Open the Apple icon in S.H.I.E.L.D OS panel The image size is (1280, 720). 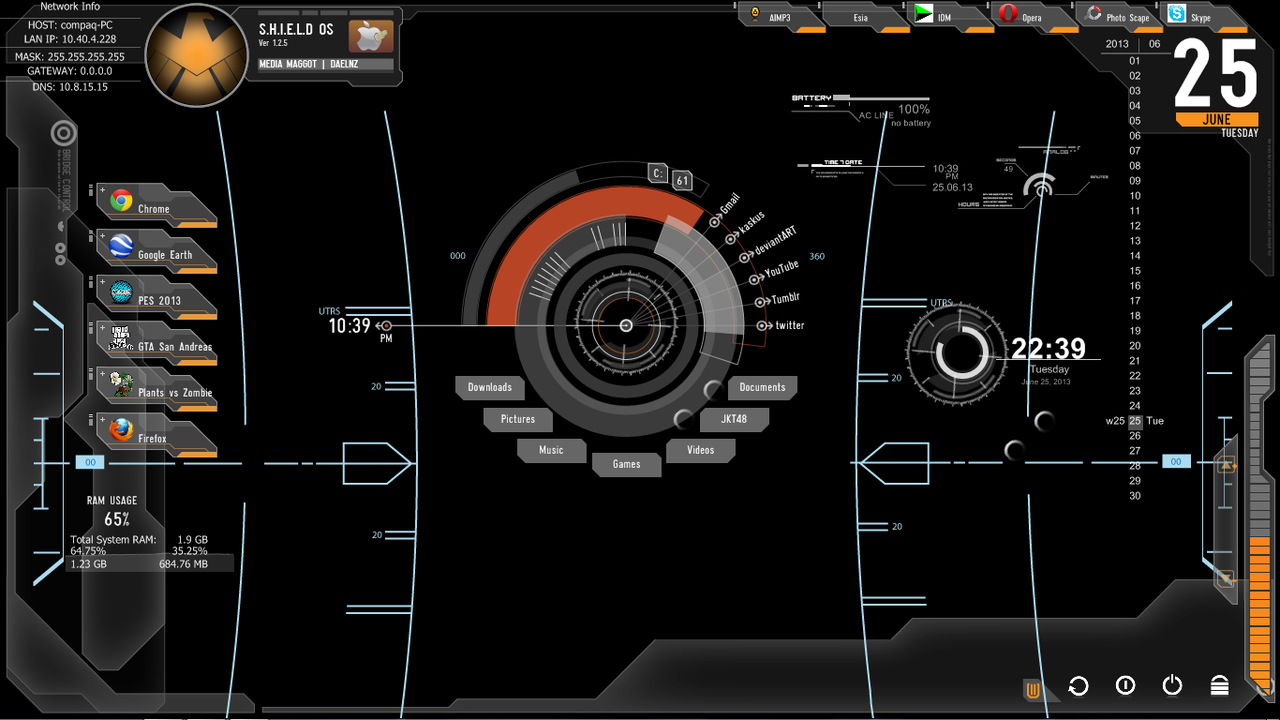370,37
